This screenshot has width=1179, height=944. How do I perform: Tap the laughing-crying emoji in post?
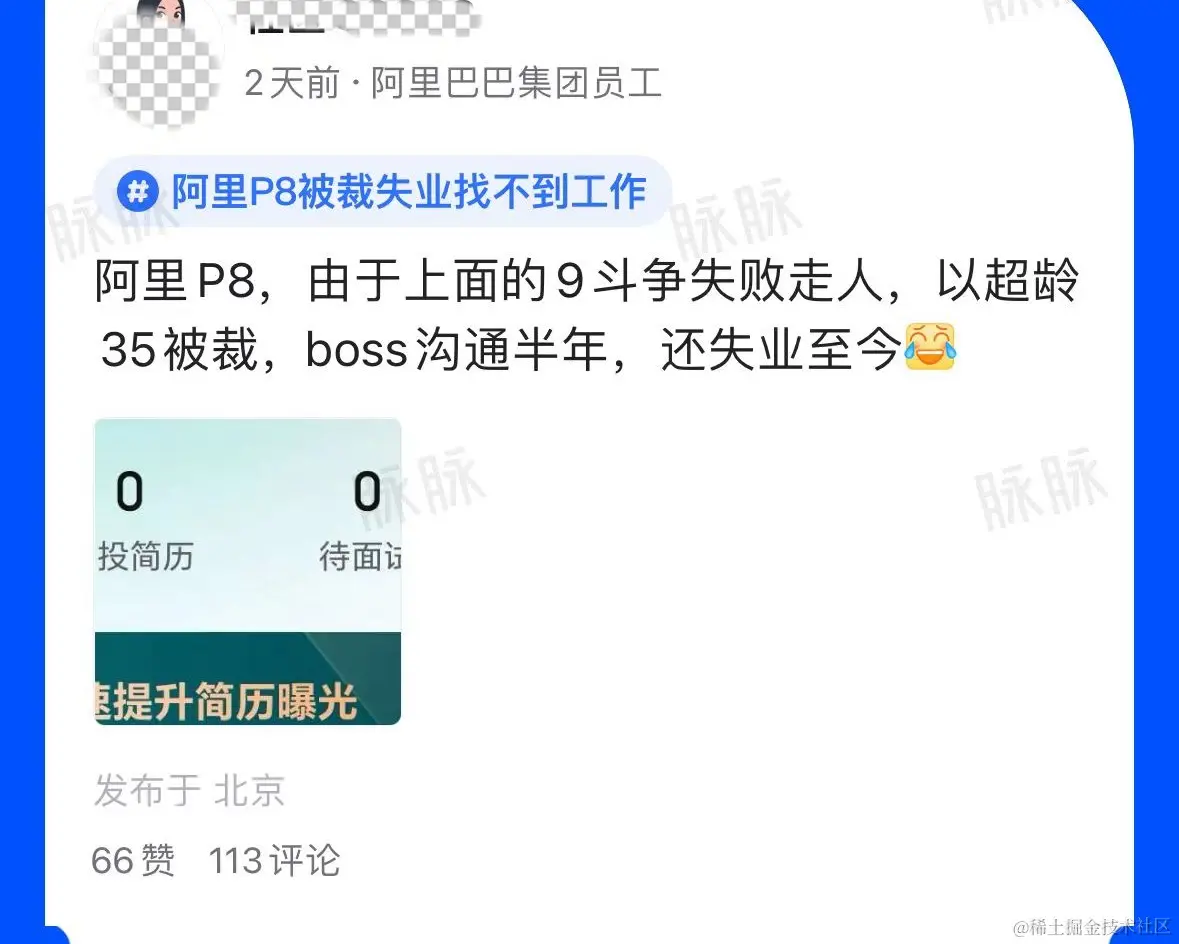tap(930, 347)
